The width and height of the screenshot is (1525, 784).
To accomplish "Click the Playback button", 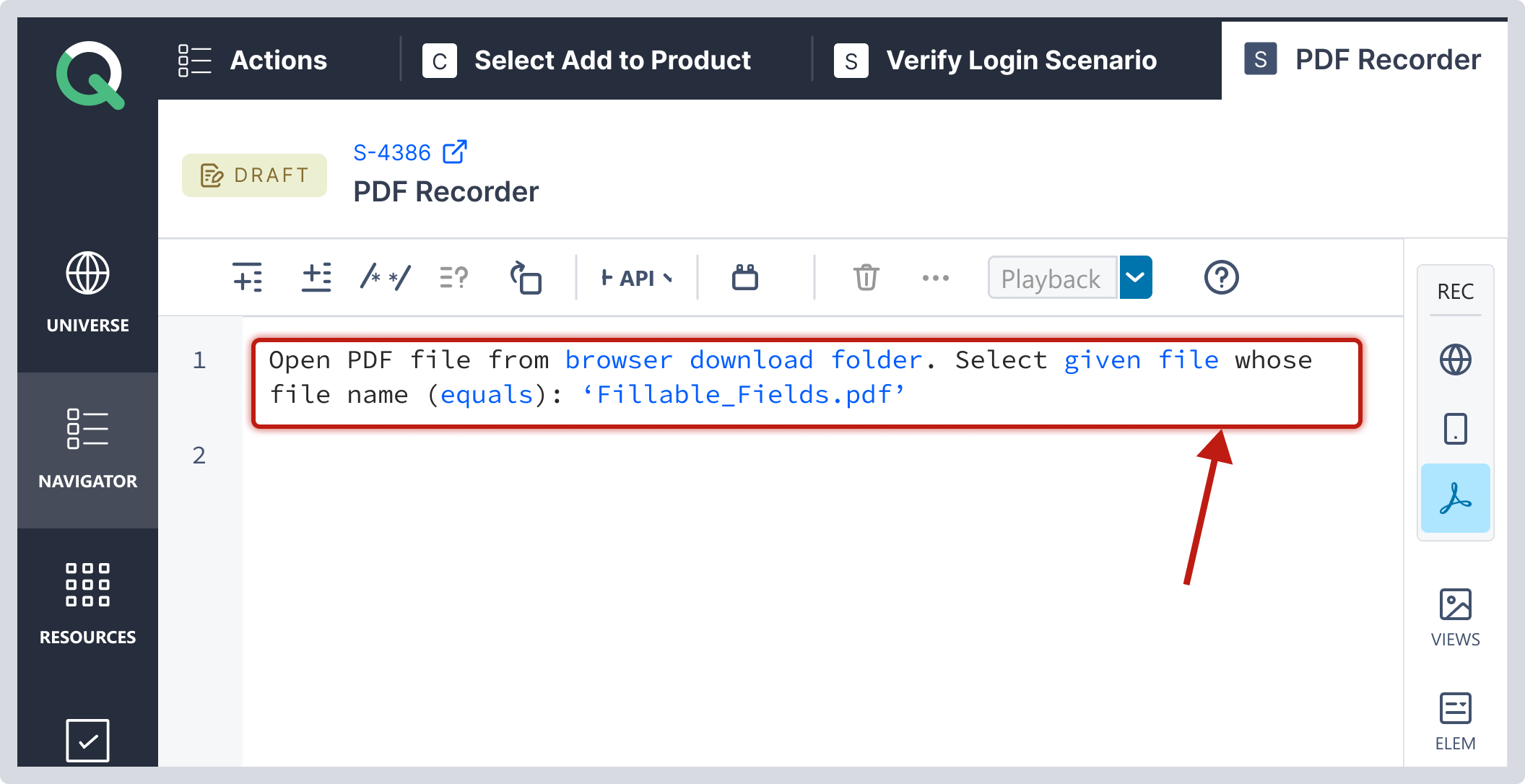I will point(1052,278).
